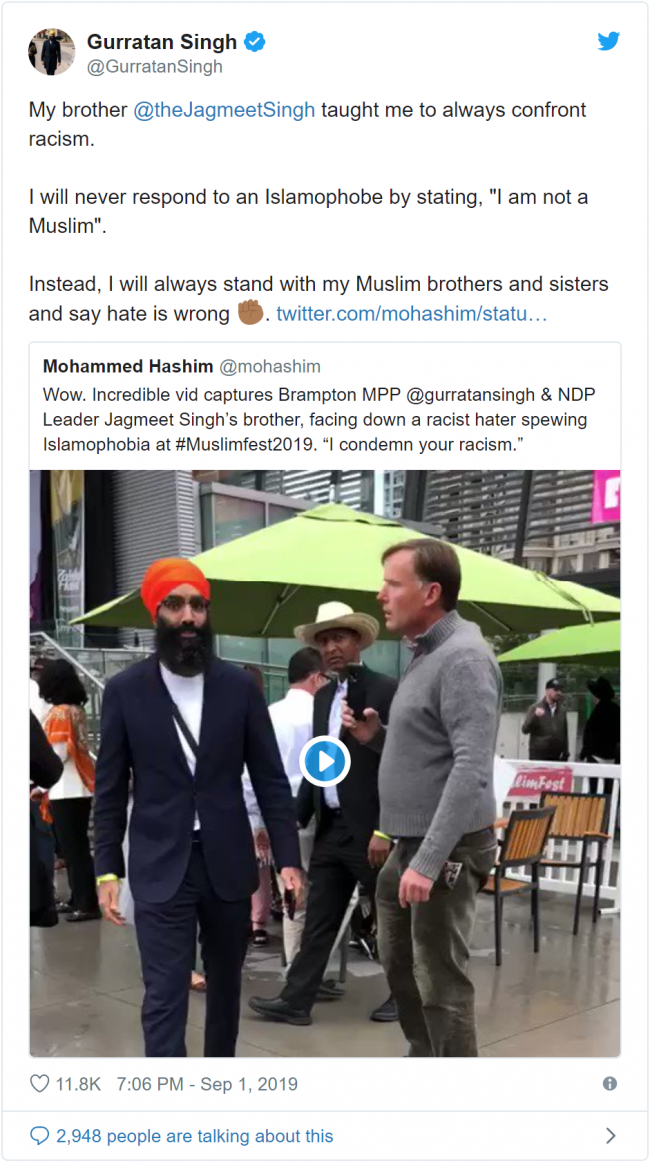
Task: Click the raised fist emoji
Action: 251,312
